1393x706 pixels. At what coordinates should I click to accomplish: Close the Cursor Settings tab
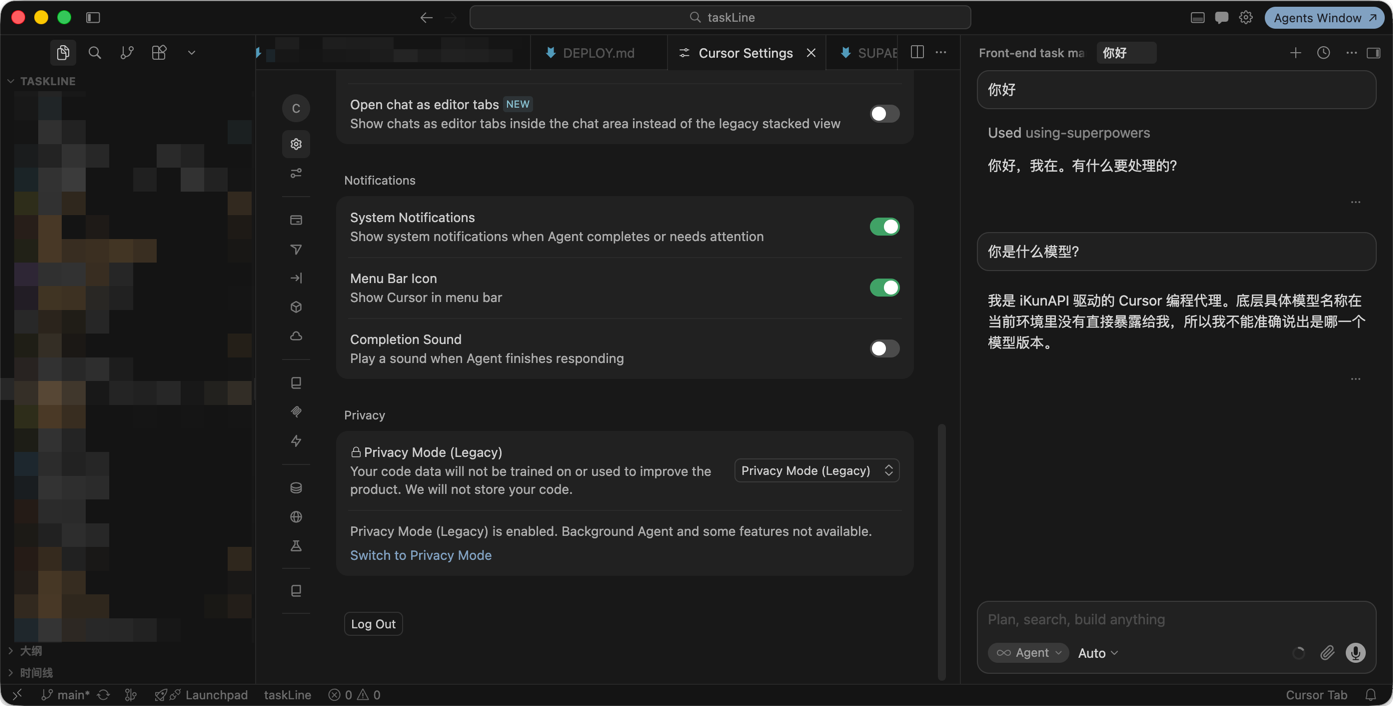pos(811,53)
